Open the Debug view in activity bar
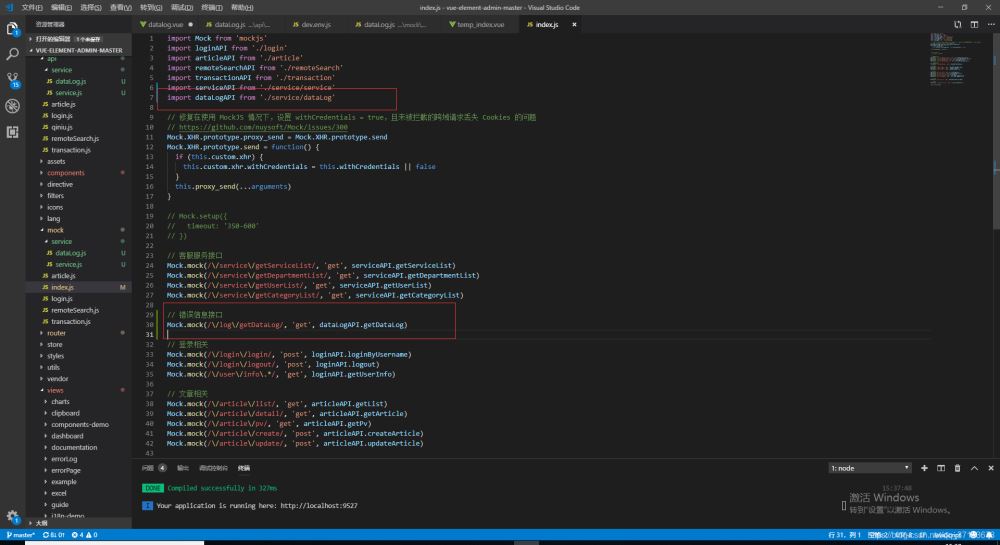This screenshot has height=545, width=1000. [13, 105]
